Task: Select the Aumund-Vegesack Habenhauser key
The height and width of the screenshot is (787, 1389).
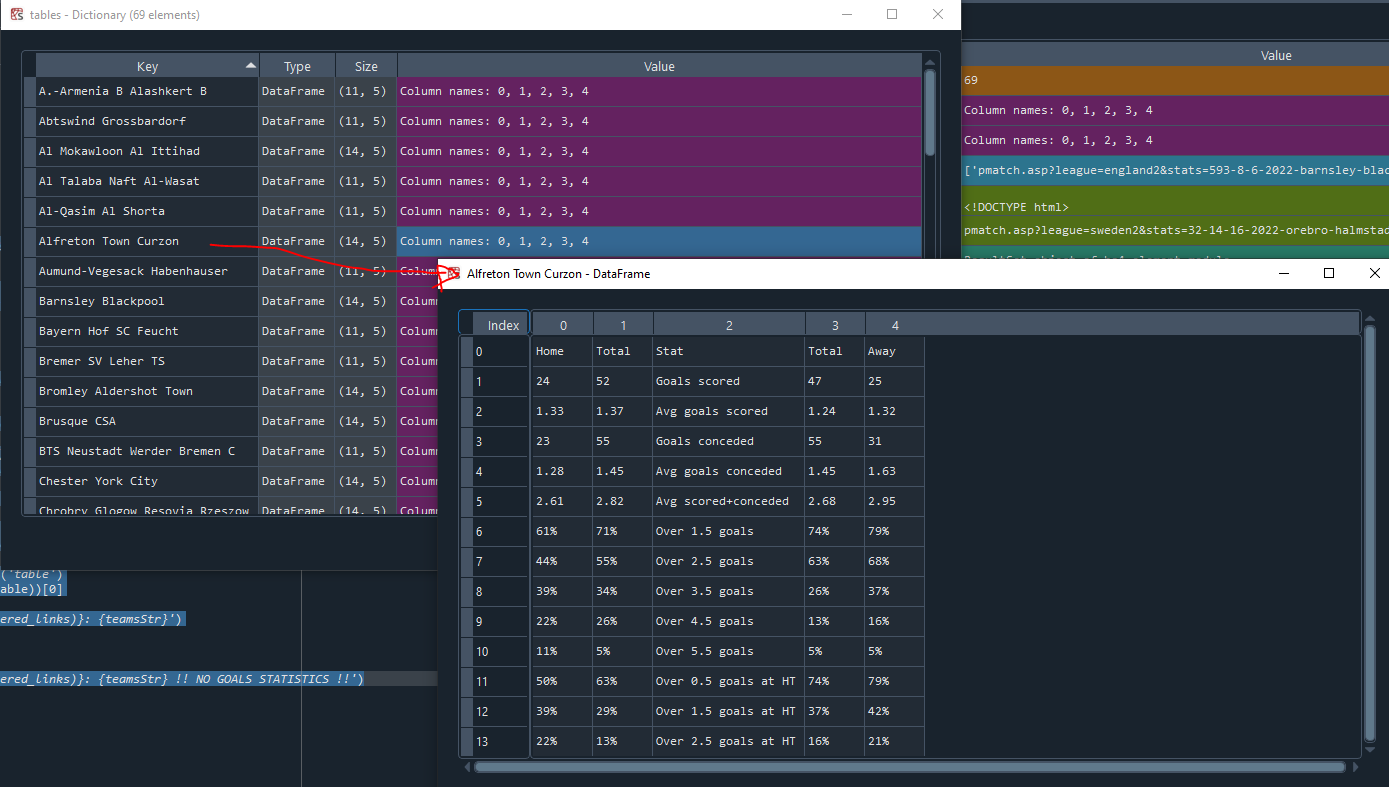Action: pos(147,271)
